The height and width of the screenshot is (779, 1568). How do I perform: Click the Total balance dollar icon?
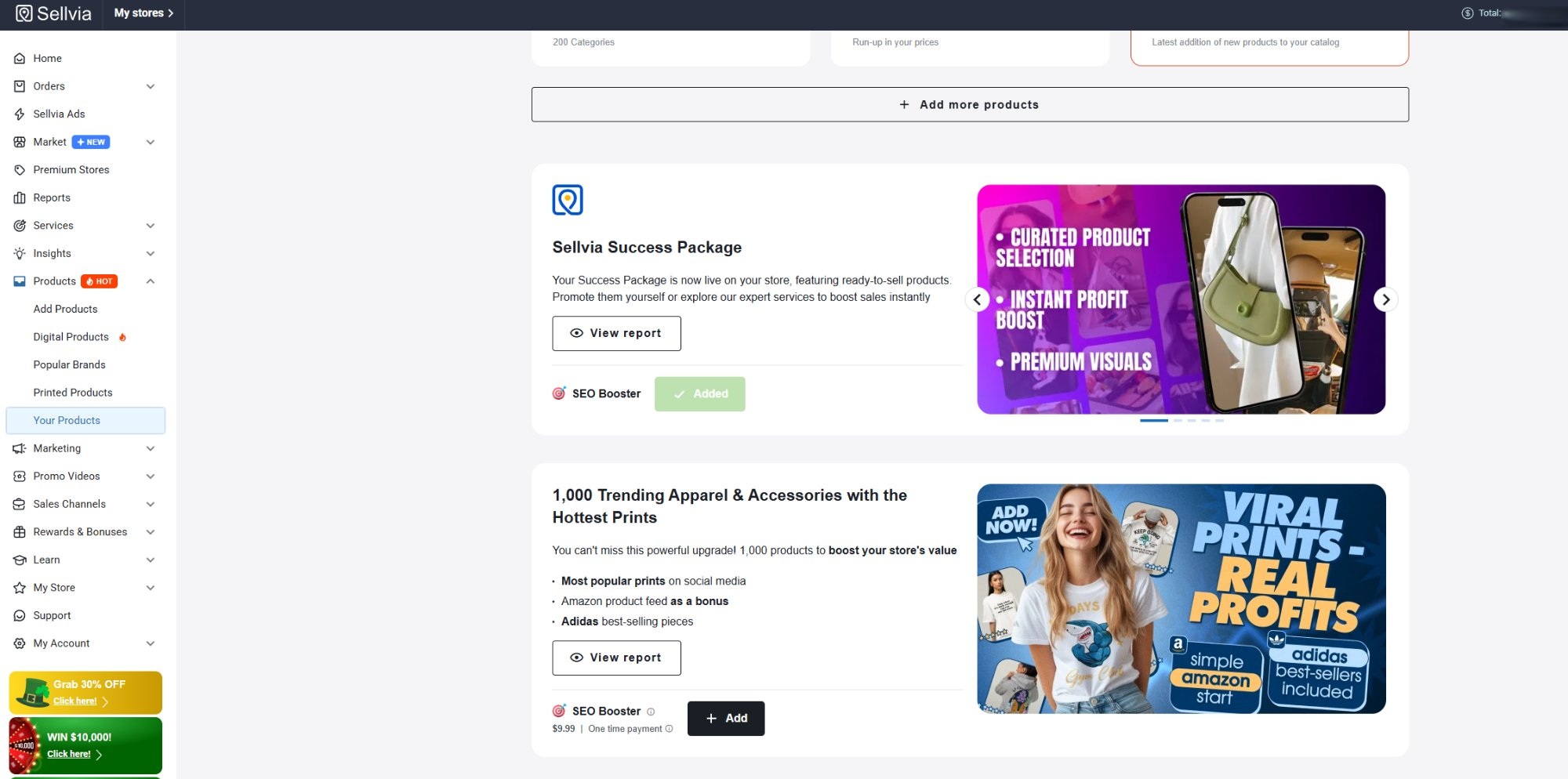[x=1467, y=13]
